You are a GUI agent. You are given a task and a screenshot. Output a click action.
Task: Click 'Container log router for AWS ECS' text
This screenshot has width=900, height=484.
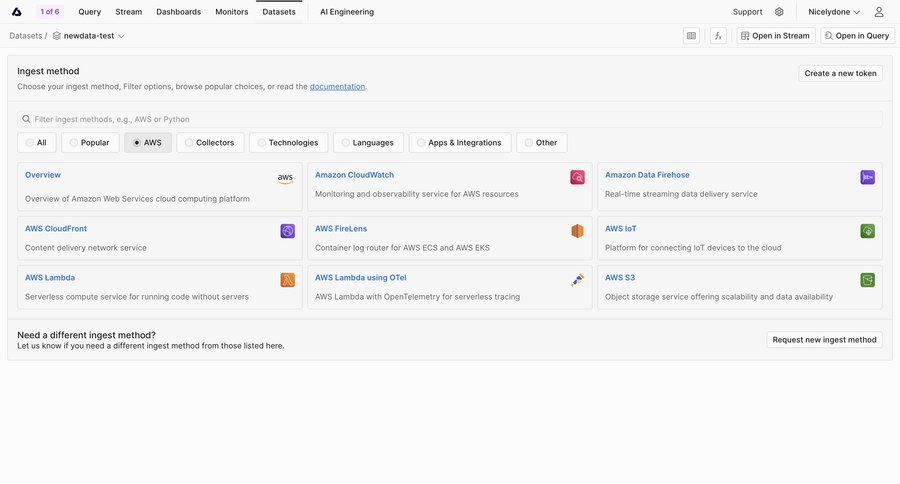tap(402, 248)
